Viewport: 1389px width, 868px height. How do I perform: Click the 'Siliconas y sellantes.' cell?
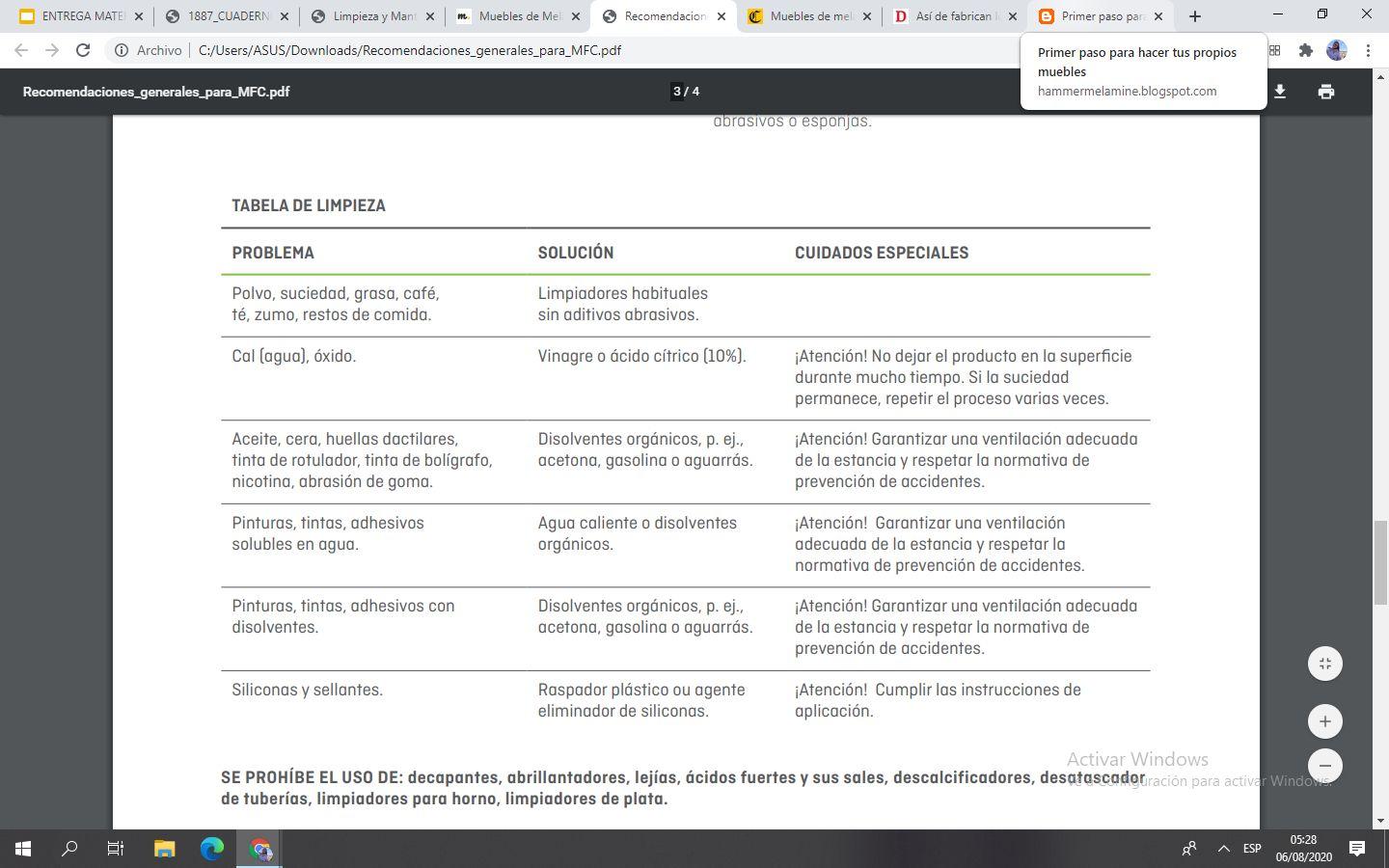click(x=308, y=690)
